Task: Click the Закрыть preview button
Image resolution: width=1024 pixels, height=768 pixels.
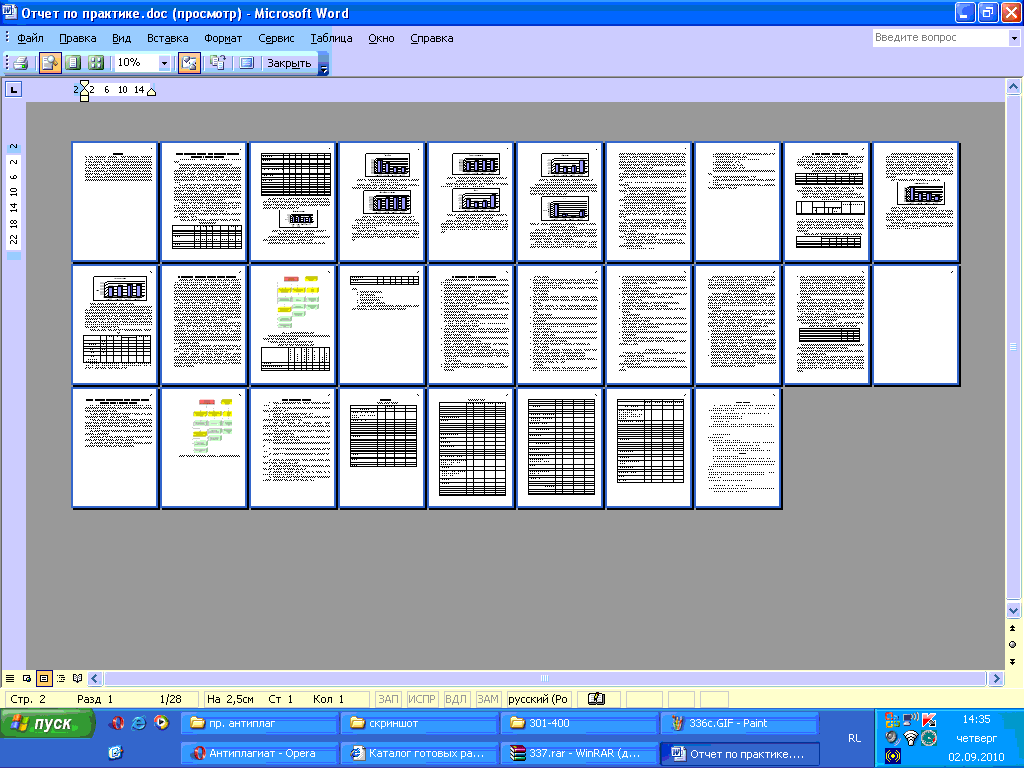Action: (x=288, y=63)
